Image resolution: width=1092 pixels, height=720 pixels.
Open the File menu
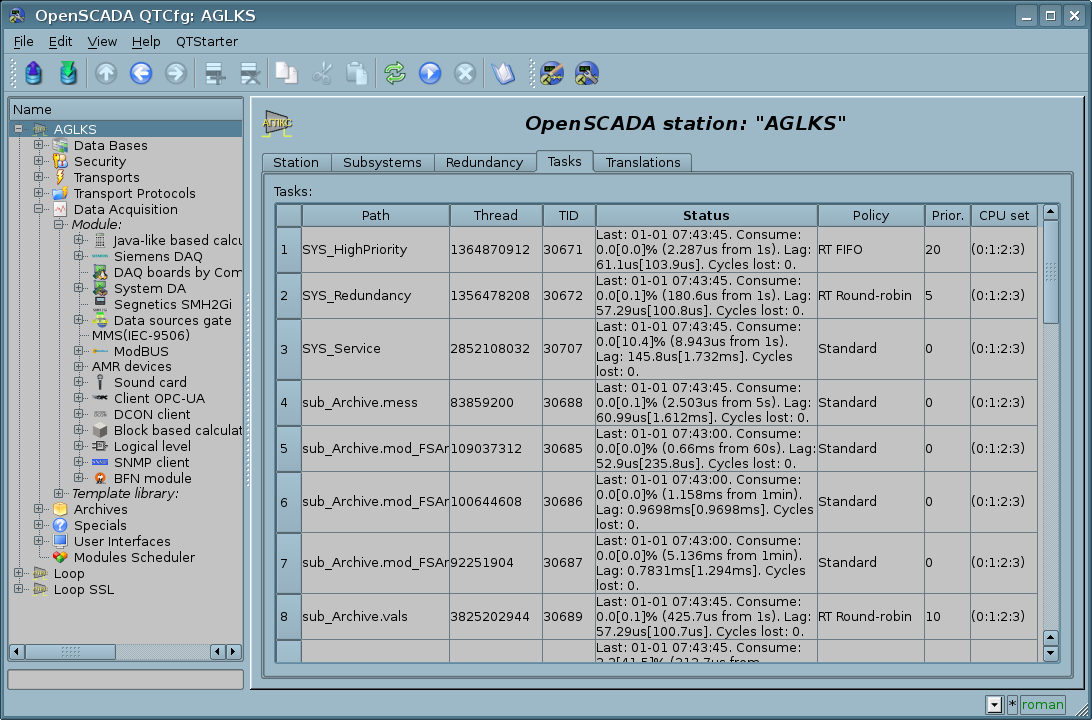click(23, 42)
